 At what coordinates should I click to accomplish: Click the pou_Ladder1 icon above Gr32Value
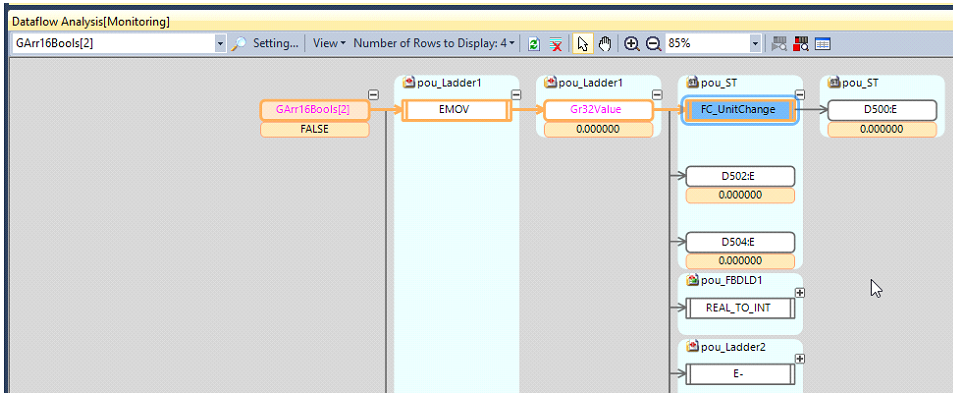[x=551, y=82]
